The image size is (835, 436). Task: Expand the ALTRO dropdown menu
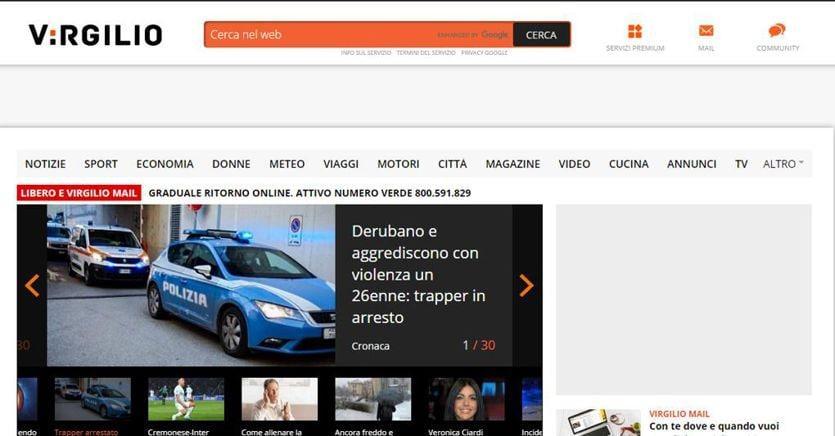[x=783, y=164]
